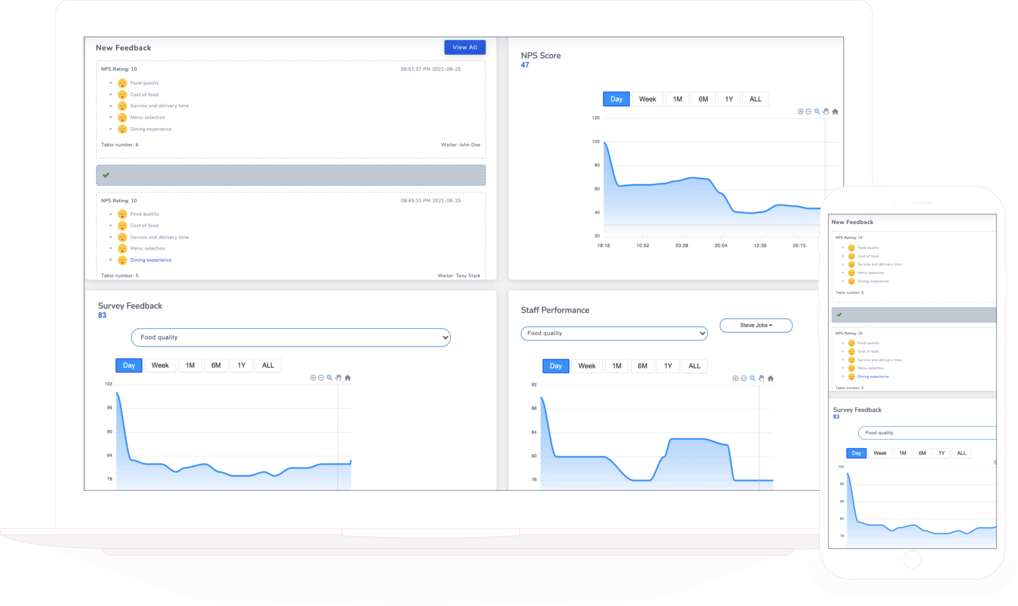Expand Food quality dropdown in Staff Performance
The image size is (1018, 606).
coord(614,333)
